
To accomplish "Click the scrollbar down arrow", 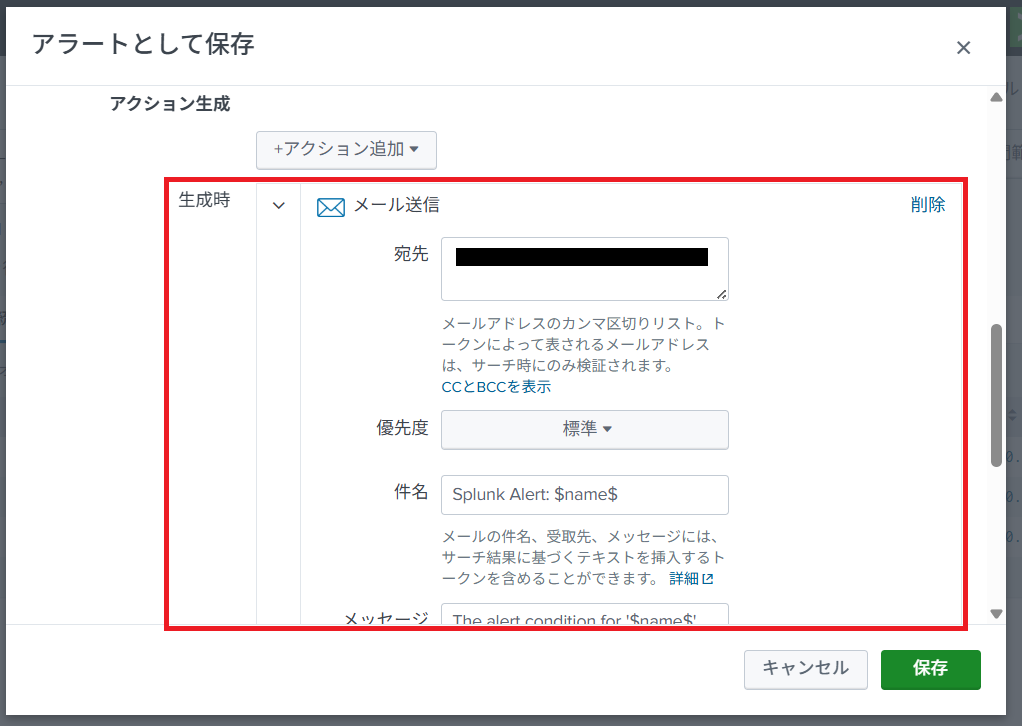I will [x=995, y=613].
